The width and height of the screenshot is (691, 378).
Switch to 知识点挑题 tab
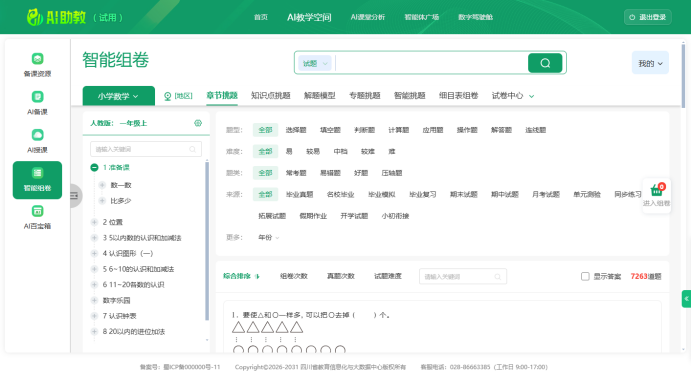pyautogui.click(x=271, y=96)
